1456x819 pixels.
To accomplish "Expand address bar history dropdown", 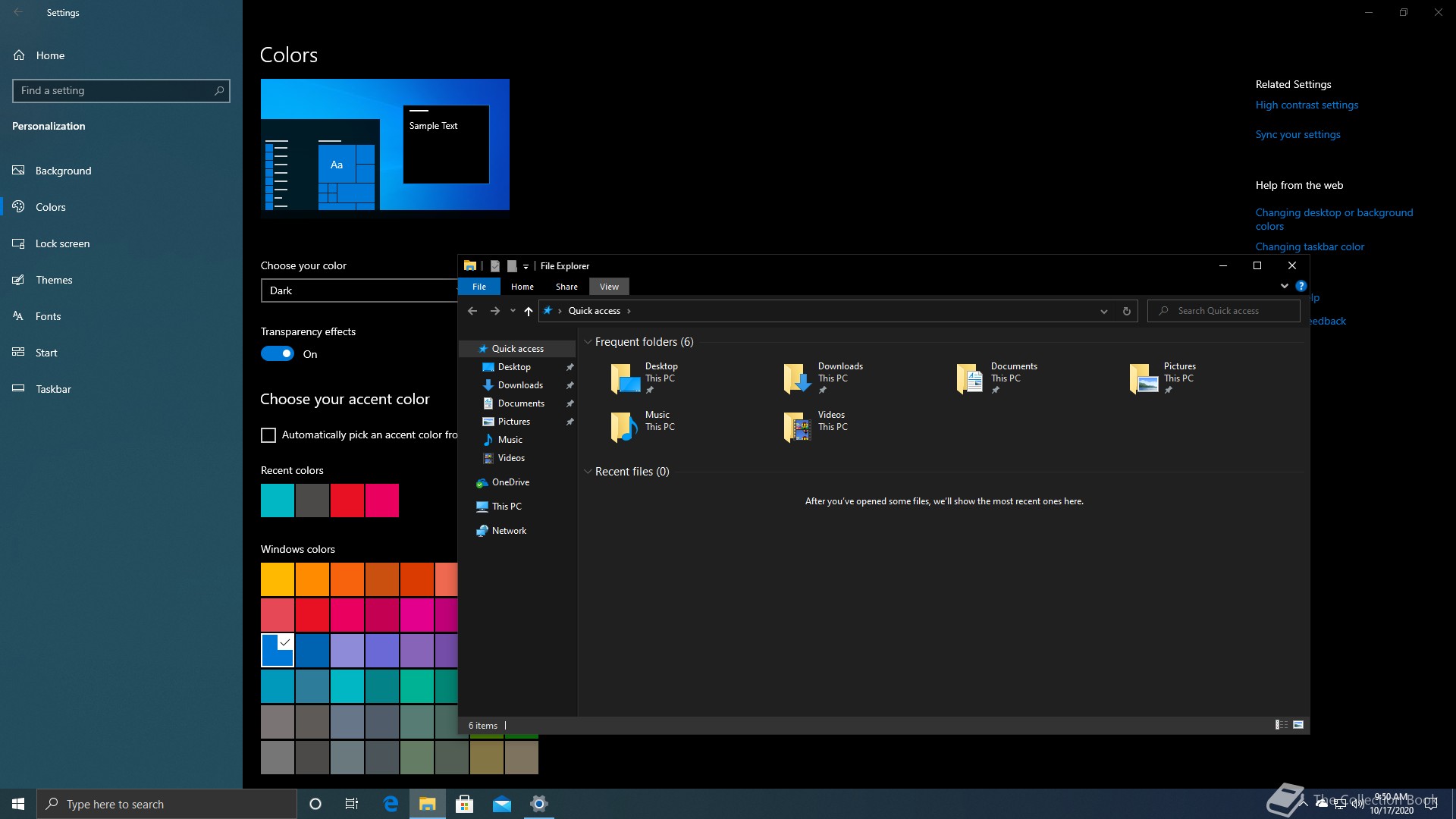I will click(1104, 311).
